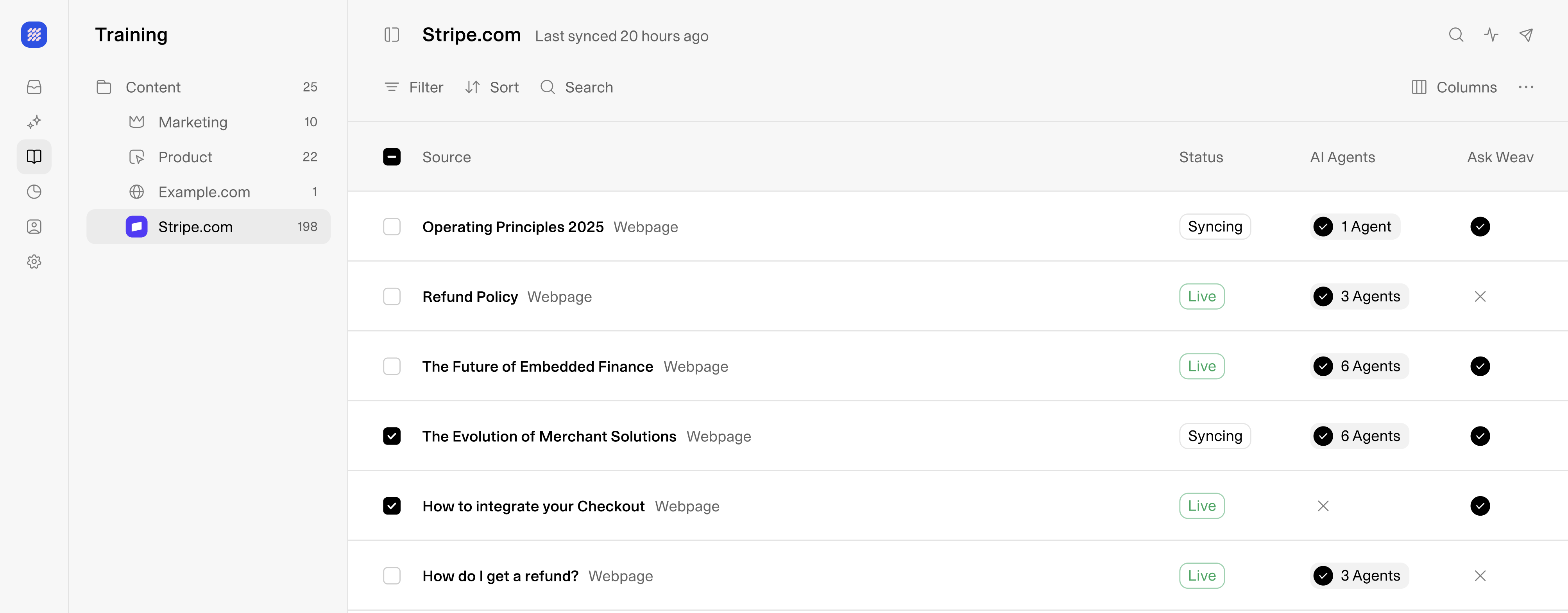Toggle the select-all checkbox in Source header
The width and height of the screenshot is (1568, 613).
391,157
